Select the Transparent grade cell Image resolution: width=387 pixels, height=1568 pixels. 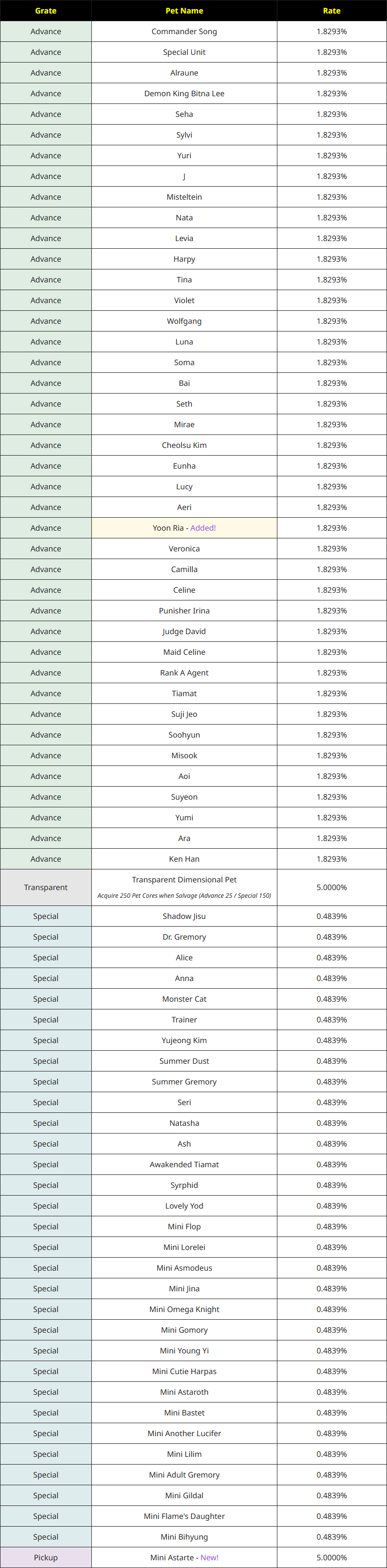[46, 888]
